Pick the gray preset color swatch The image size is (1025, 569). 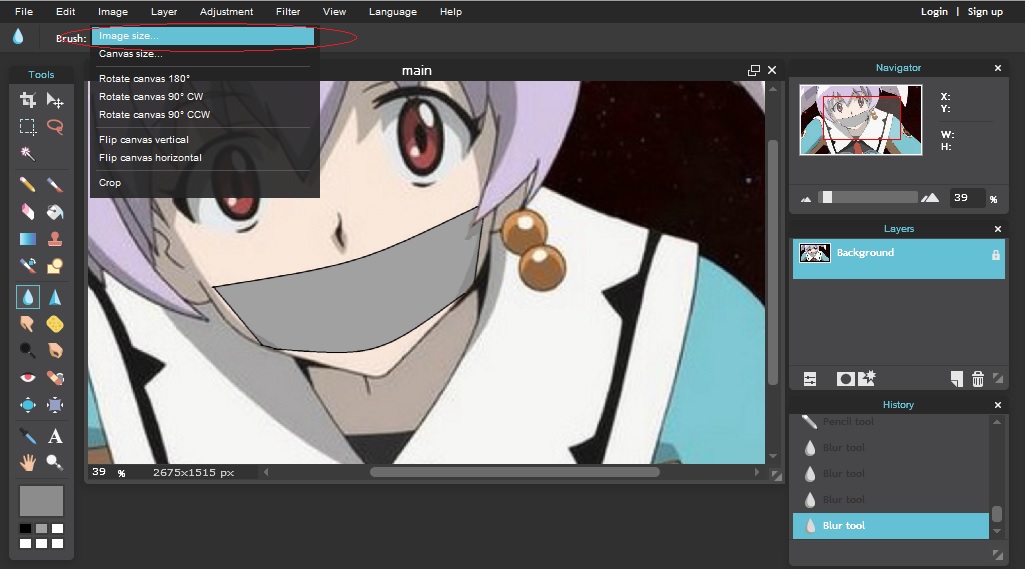tap(41, 528)
